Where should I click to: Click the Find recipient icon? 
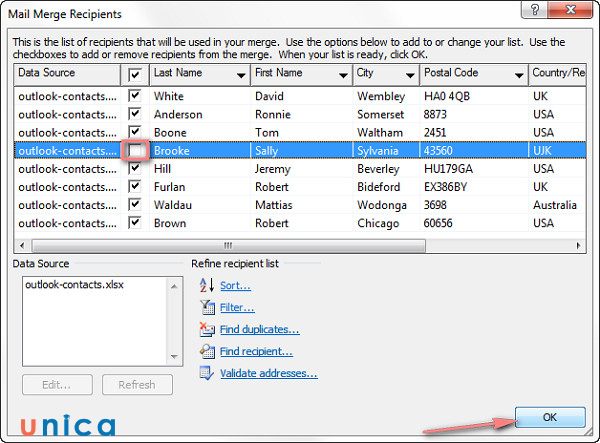207,351
